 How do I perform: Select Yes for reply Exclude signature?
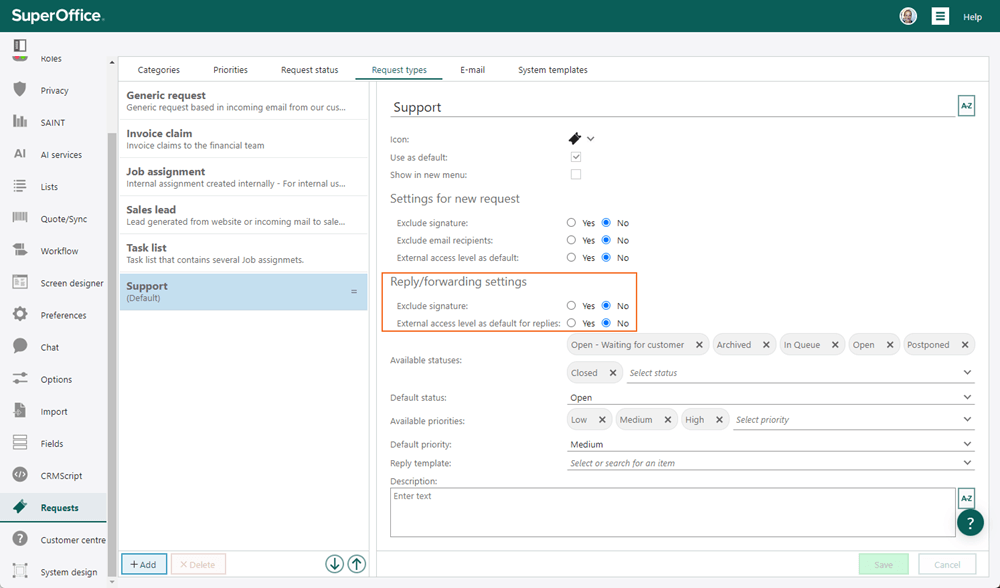tap(571, 305)
